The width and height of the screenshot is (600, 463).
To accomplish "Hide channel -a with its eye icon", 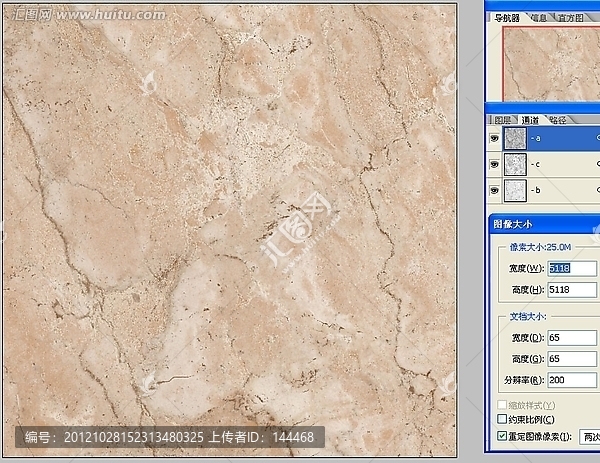I will pyautogui.click(x=494, y=138).
